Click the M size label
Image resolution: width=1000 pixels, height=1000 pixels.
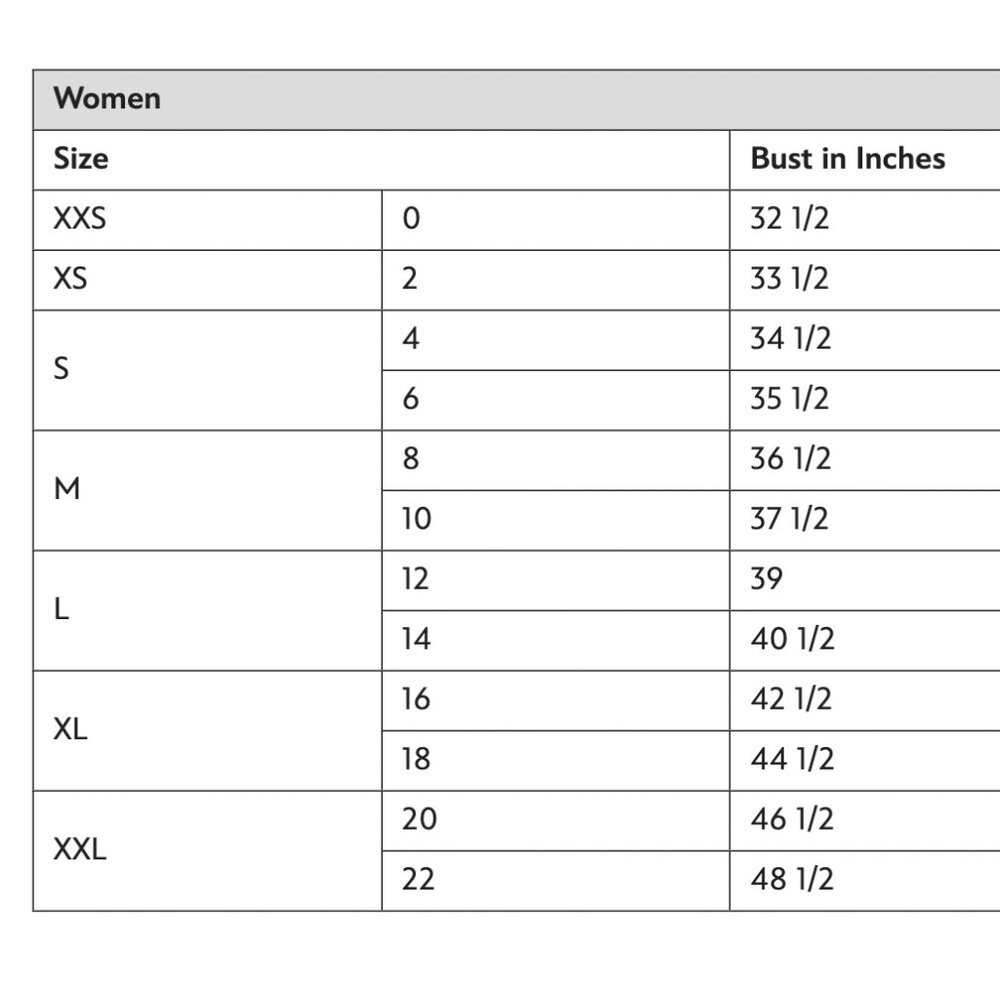(x=66, y=489)
